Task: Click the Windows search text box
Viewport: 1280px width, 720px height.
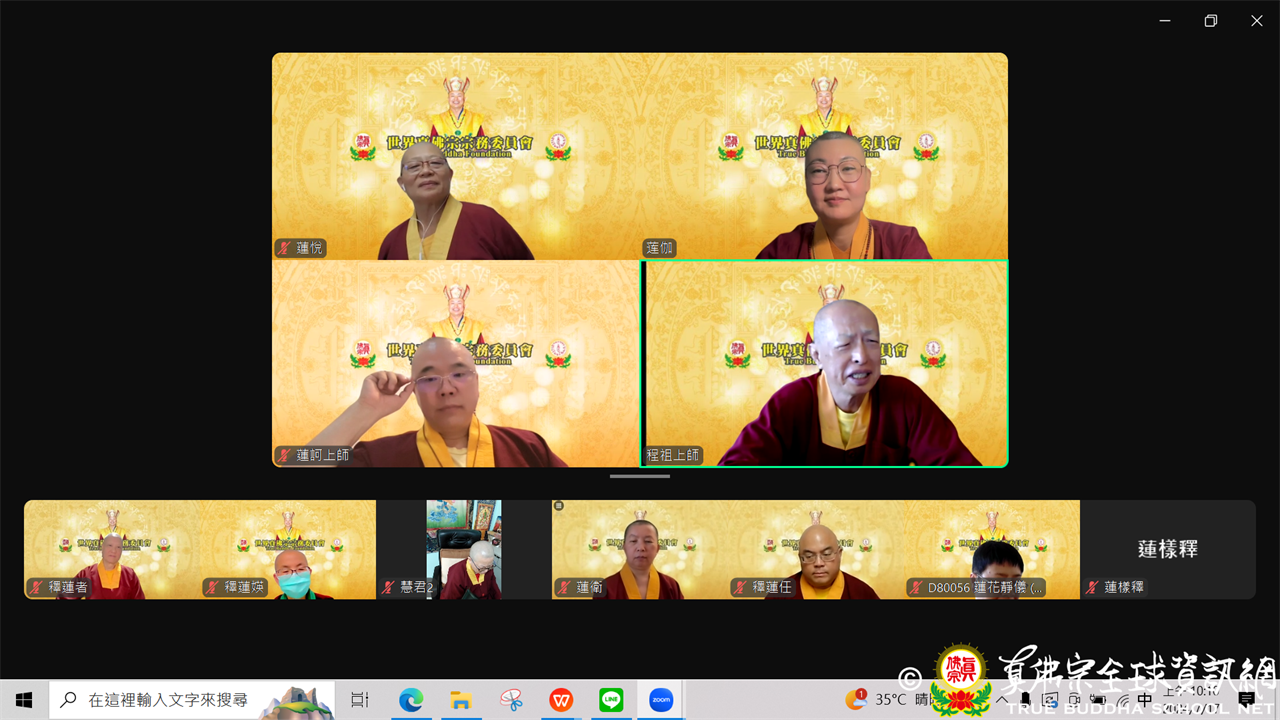Action: 168,700
